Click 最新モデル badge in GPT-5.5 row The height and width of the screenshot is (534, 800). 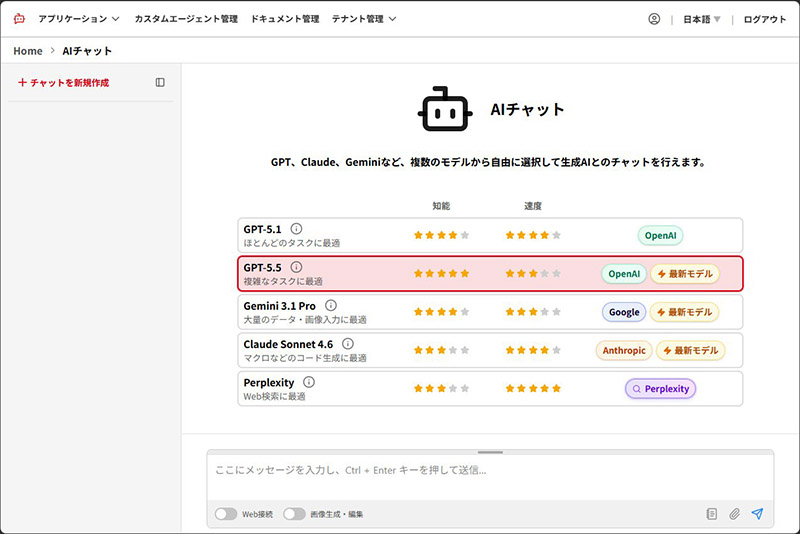pyautogui.click(x=685, y=274)
